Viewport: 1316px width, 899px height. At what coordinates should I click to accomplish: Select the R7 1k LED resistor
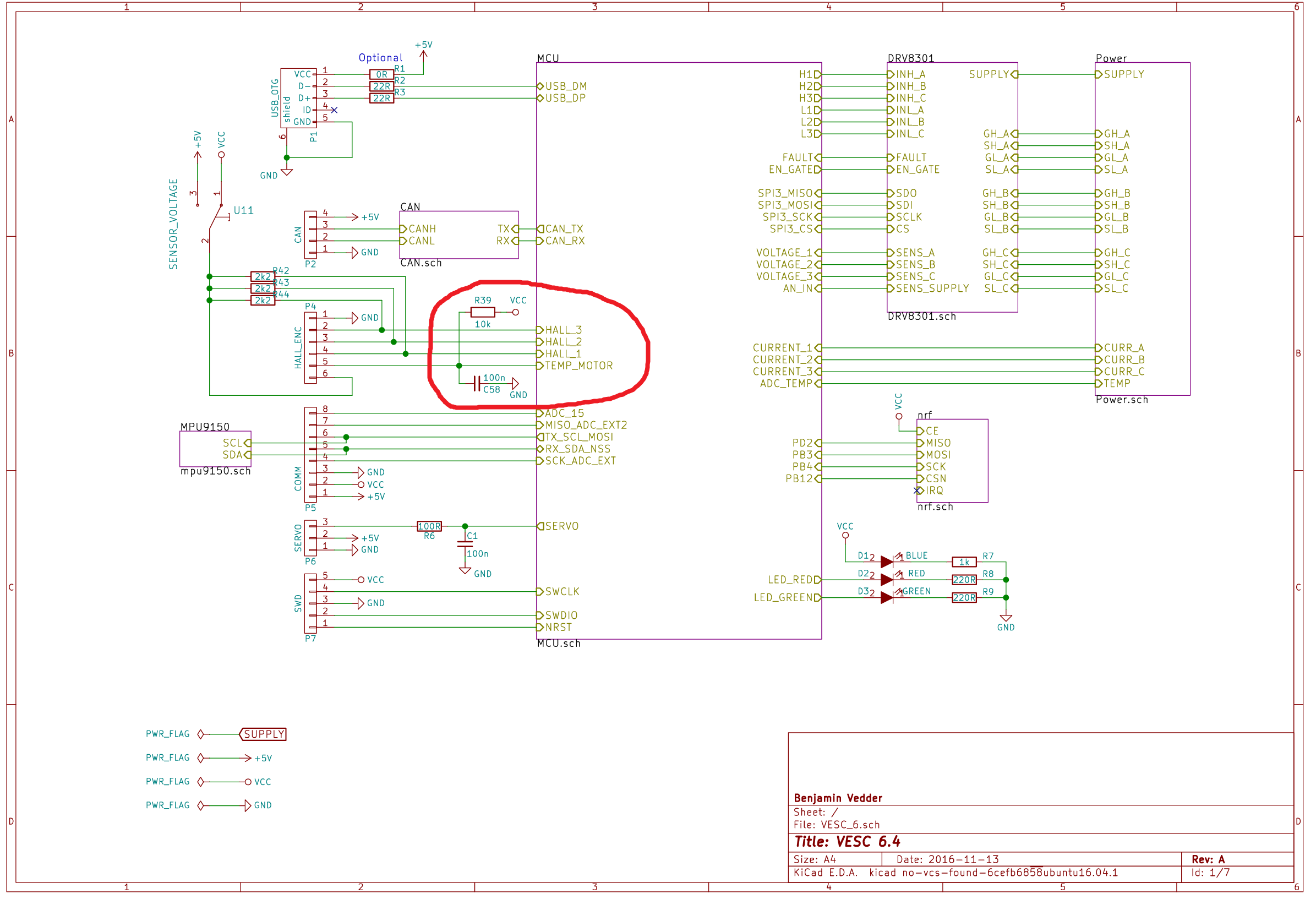coord(964,562)
